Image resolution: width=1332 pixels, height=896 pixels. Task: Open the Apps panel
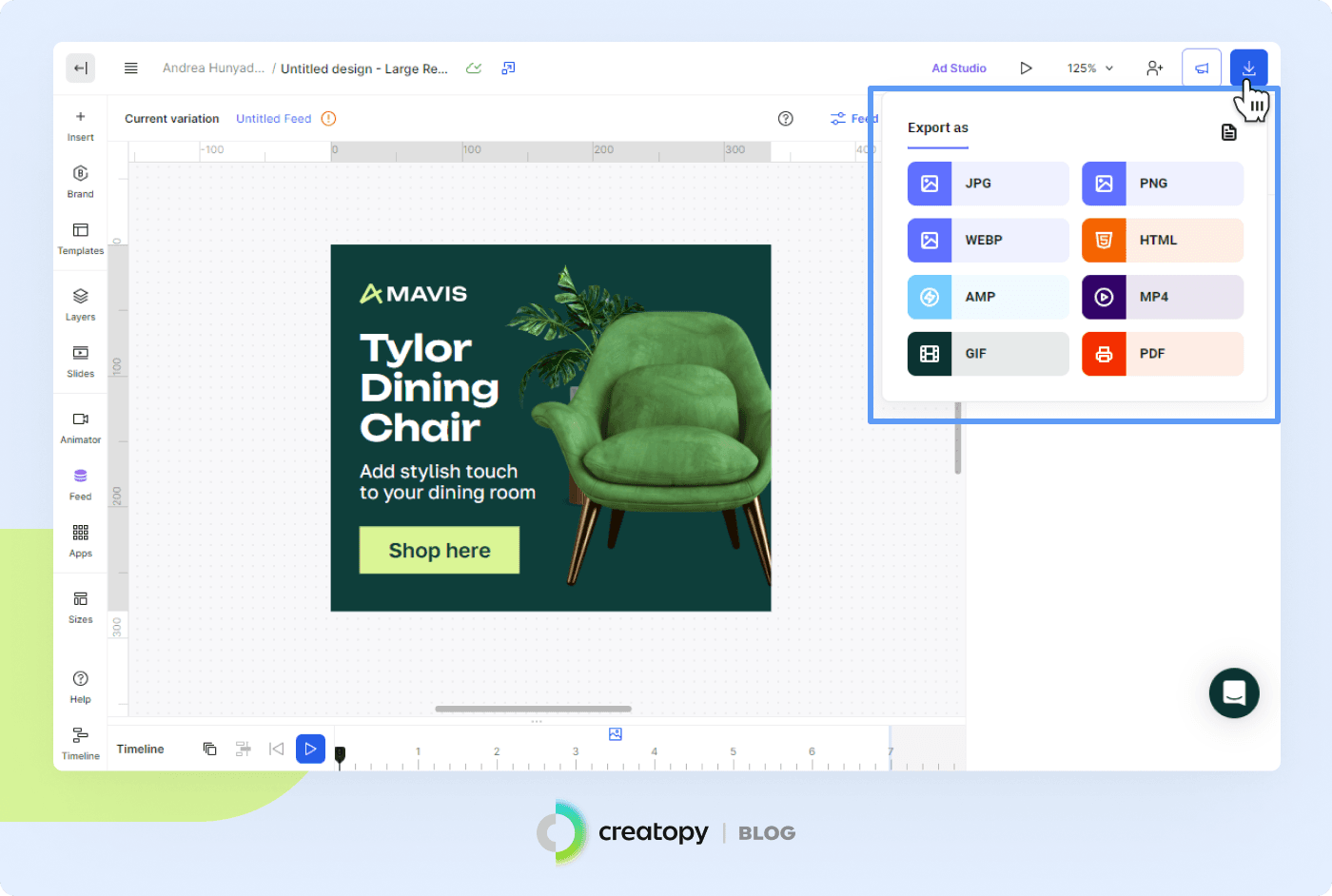80,539
